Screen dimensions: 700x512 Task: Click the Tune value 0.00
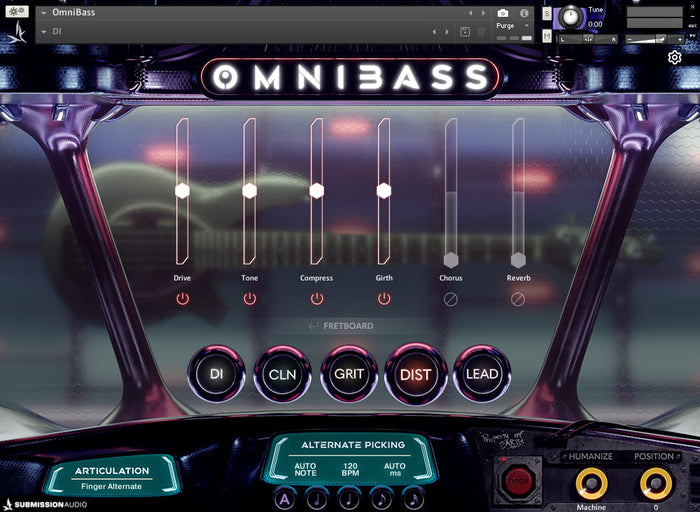click(595, 24)
